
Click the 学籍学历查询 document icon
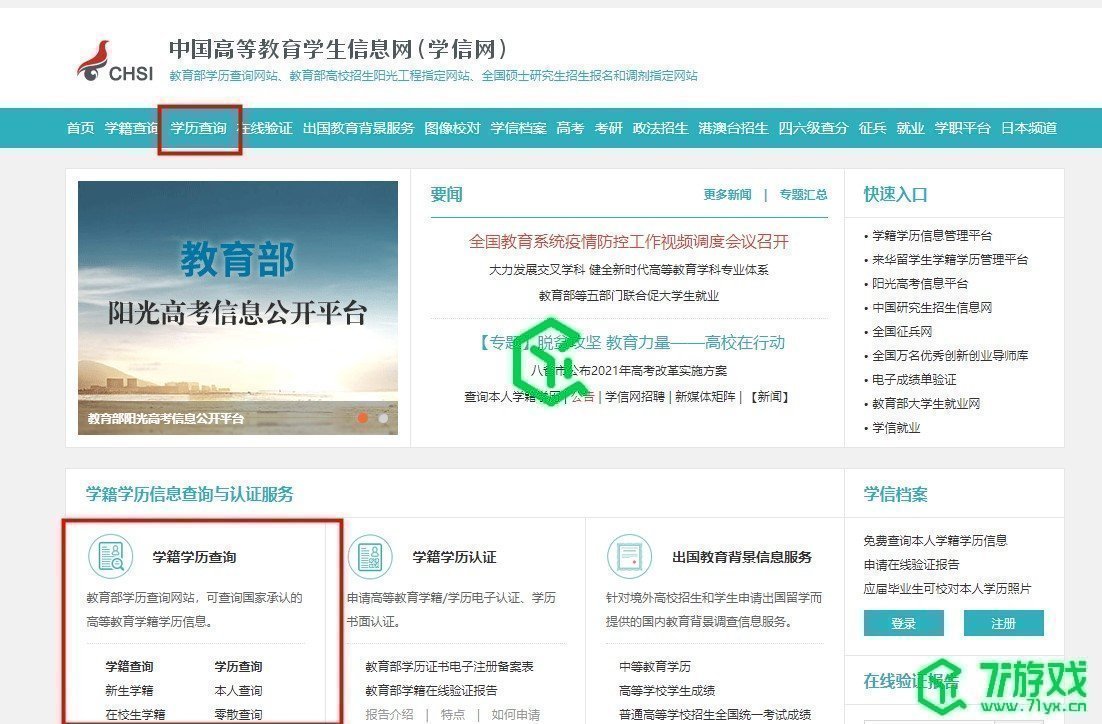[110, 556]
